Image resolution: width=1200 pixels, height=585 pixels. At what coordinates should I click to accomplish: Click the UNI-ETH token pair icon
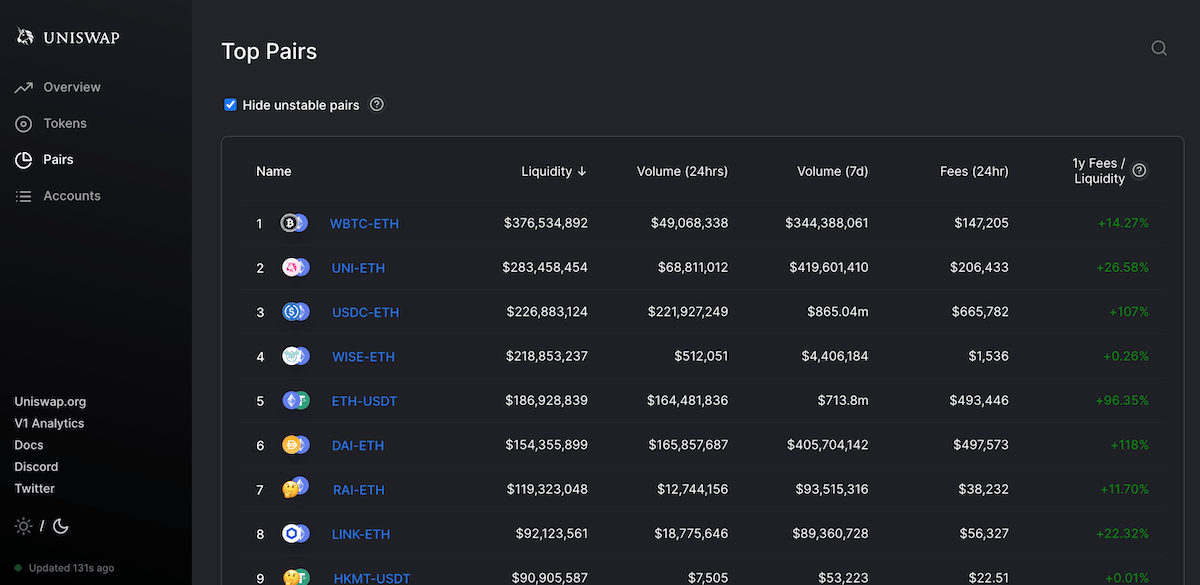(x=295, y=268)
